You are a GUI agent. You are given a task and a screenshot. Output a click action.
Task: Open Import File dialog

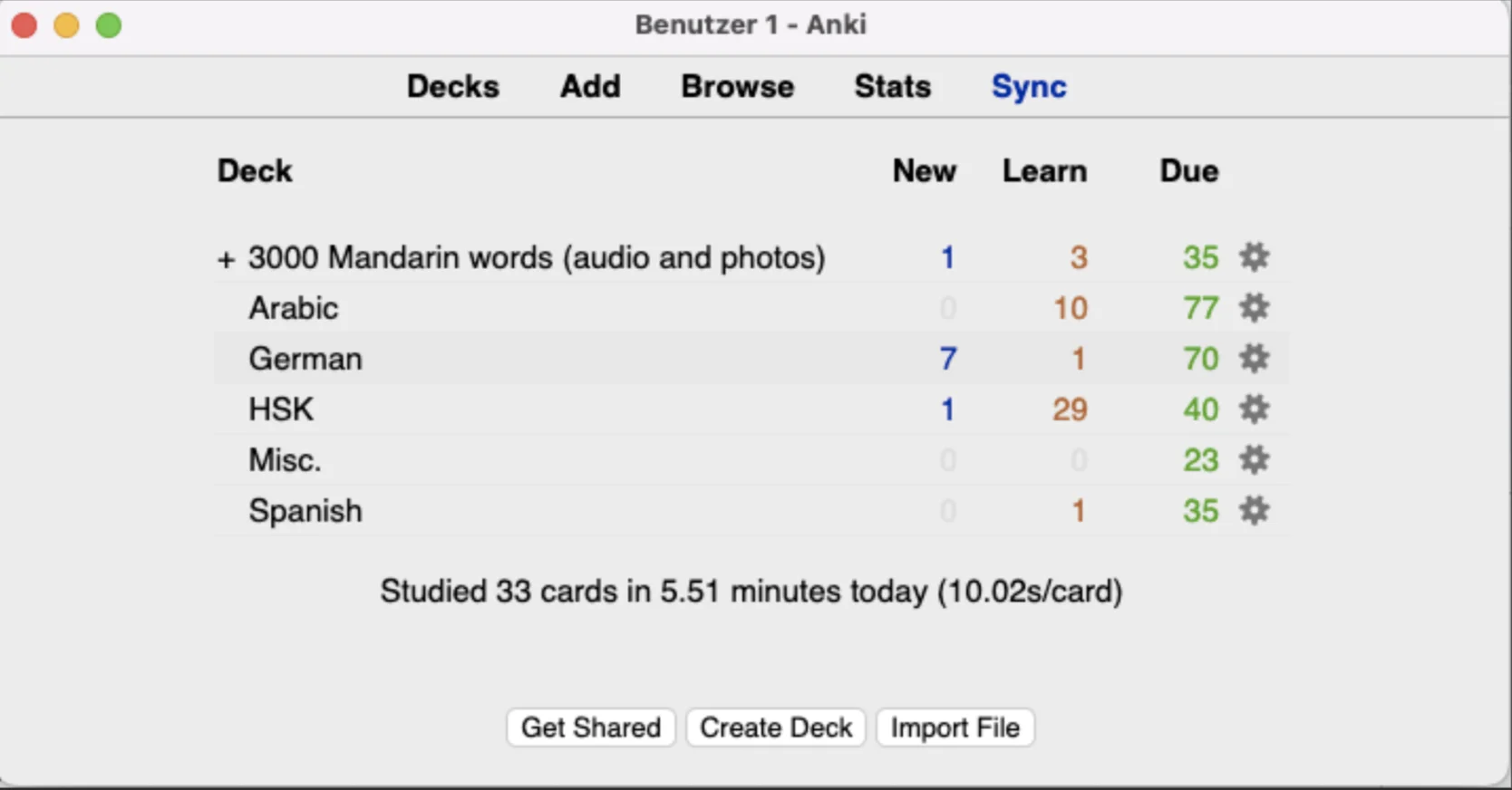point(955,727)
